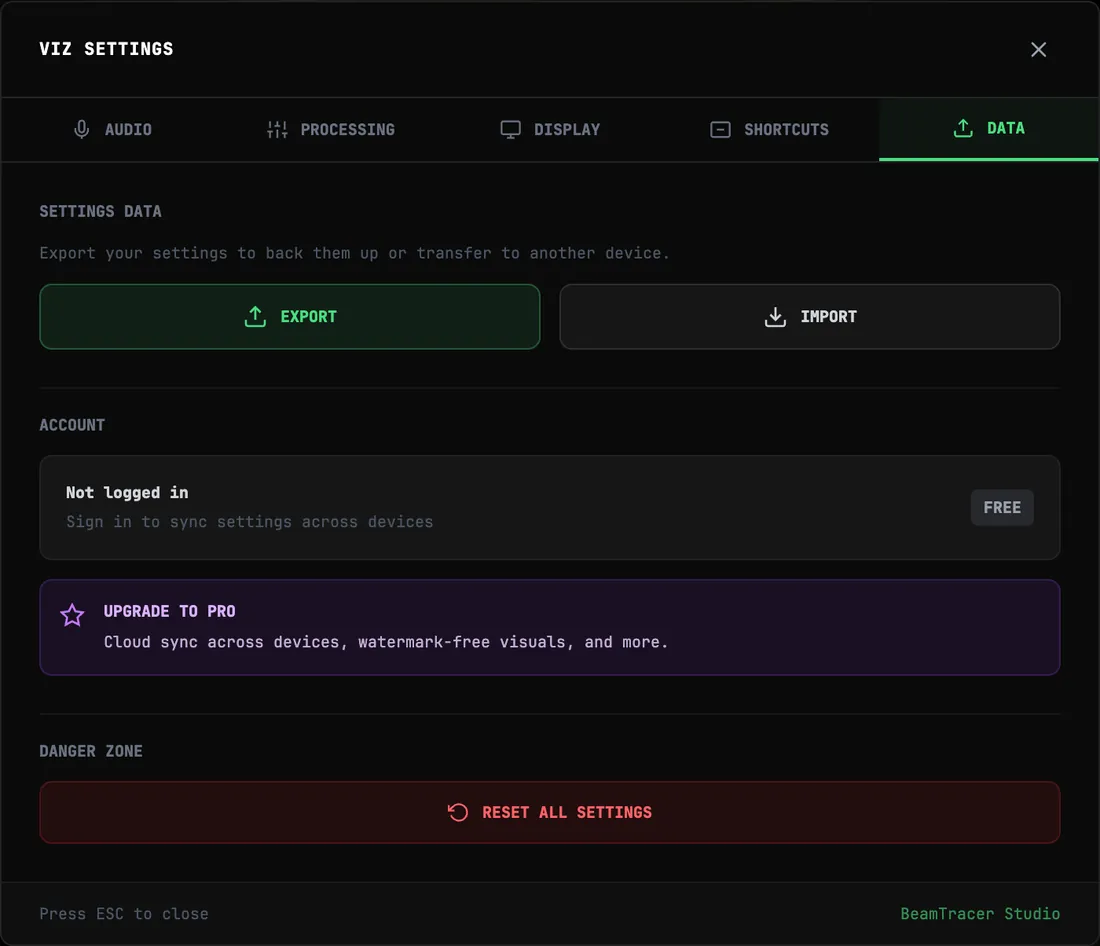Screen dimensions: 1100x946
Task: Click the star icon beside Upgrade to Pro
Action: (x=72, y=615)
